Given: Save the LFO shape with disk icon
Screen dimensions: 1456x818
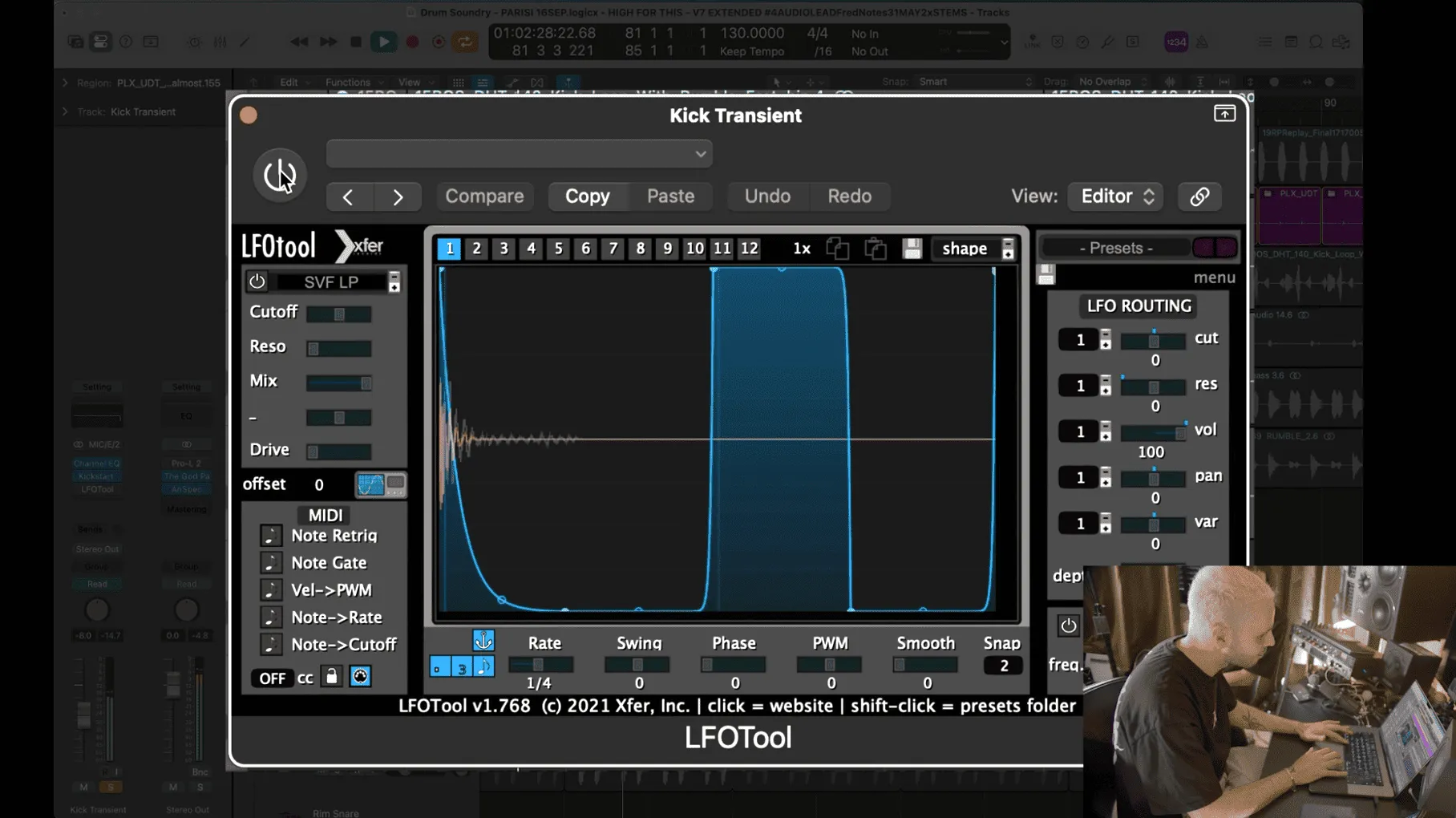Looking at the screenshot, I should pos(912,249).
